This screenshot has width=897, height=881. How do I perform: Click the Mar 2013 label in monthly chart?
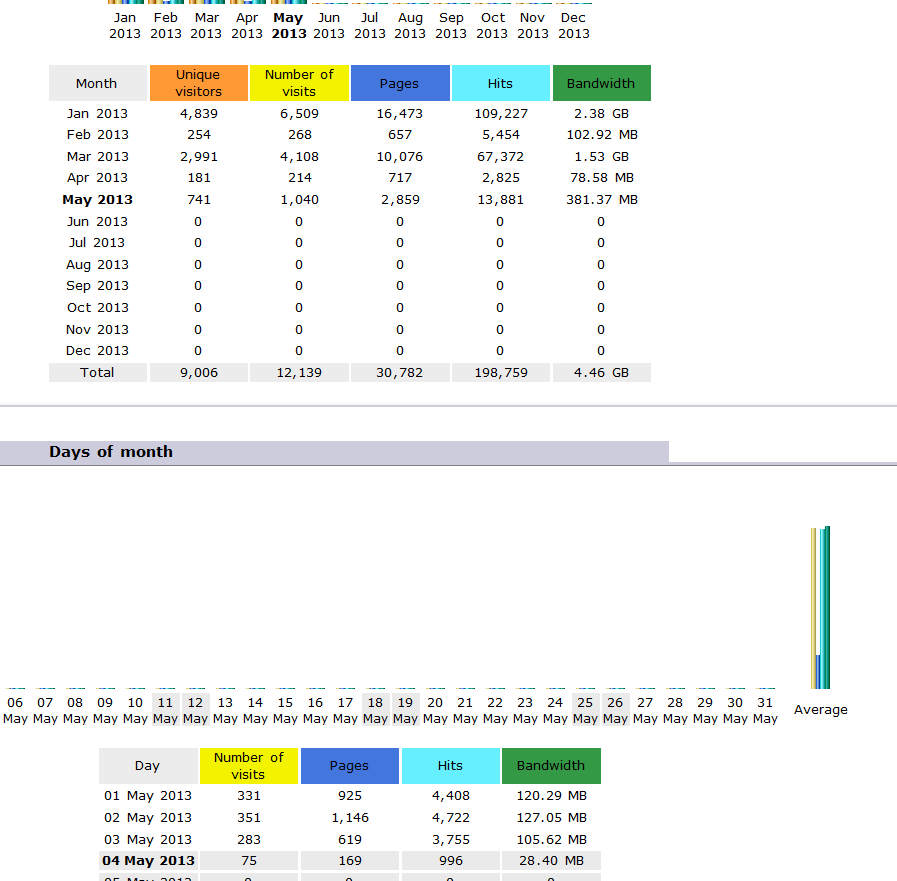tap(207, 26)
